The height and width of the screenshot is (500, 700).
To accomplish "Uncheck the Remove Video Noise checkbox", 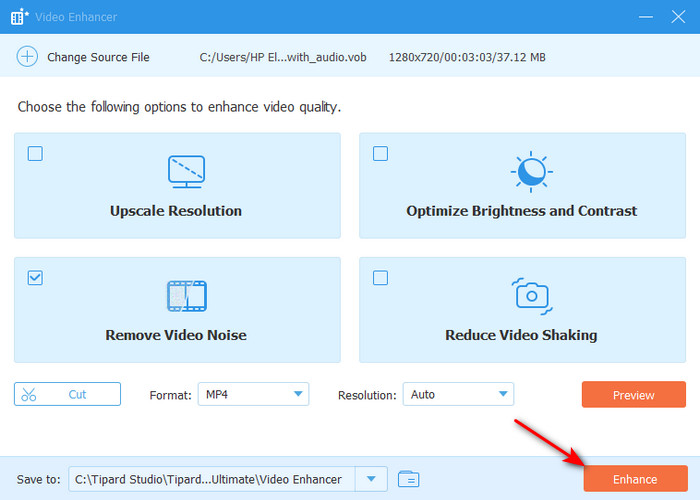I will [35, 278].
